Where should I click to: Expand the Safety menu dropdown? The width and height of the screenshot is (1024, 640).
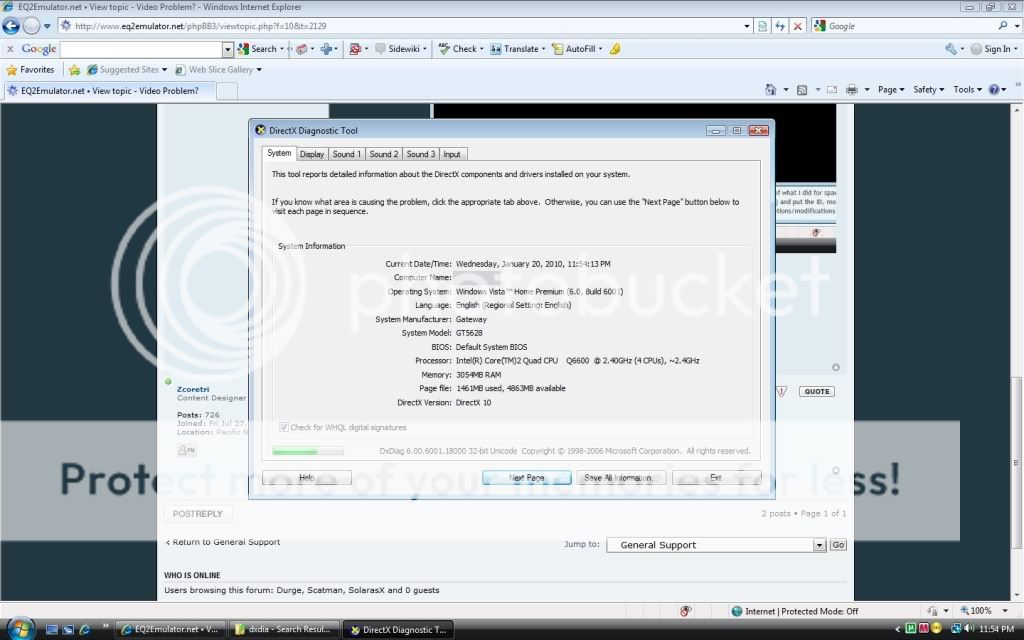click(x=929, y=90)
